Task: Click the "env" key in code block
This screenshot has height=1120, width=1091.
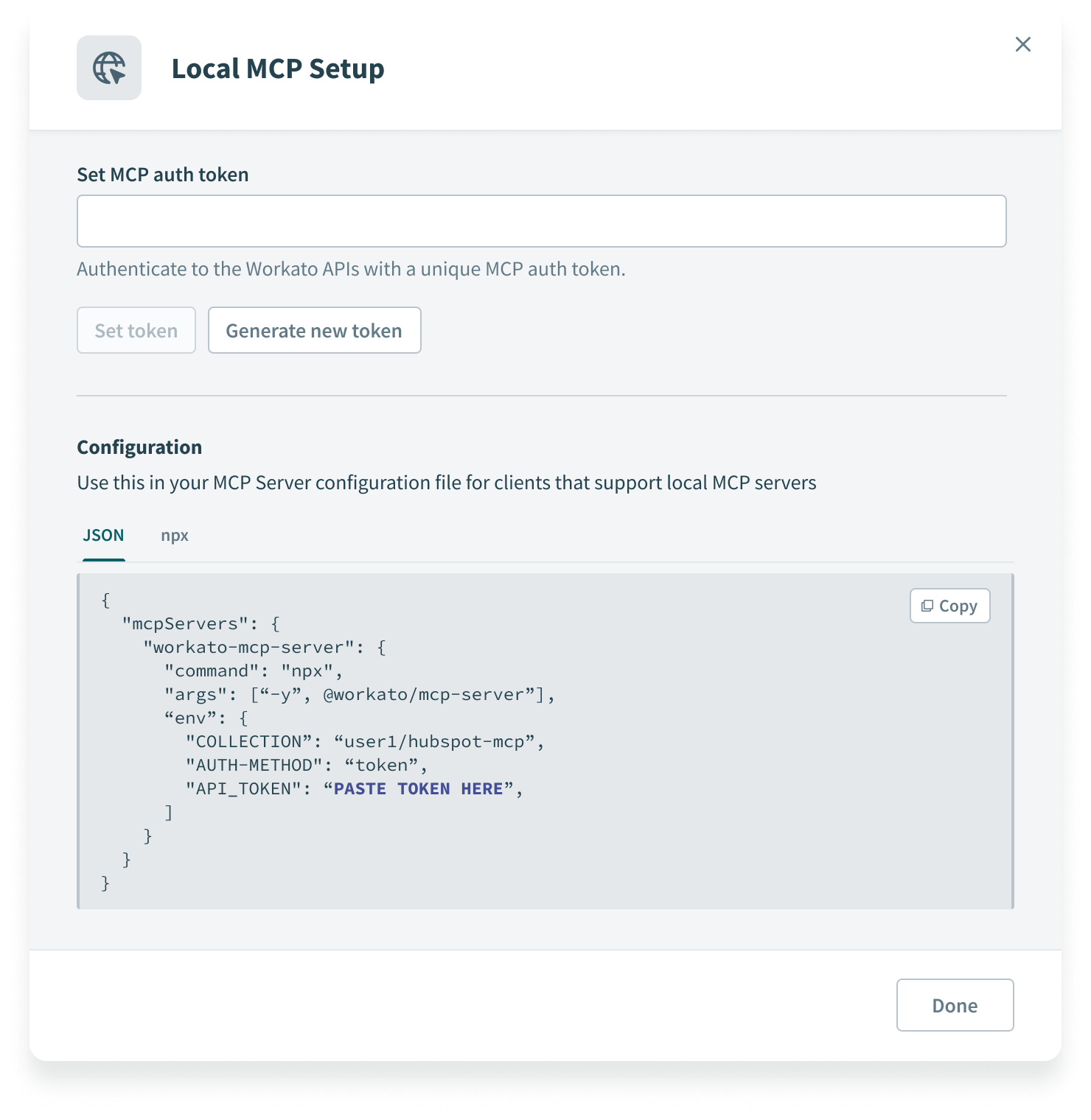Action: click(x=189, y=718)
